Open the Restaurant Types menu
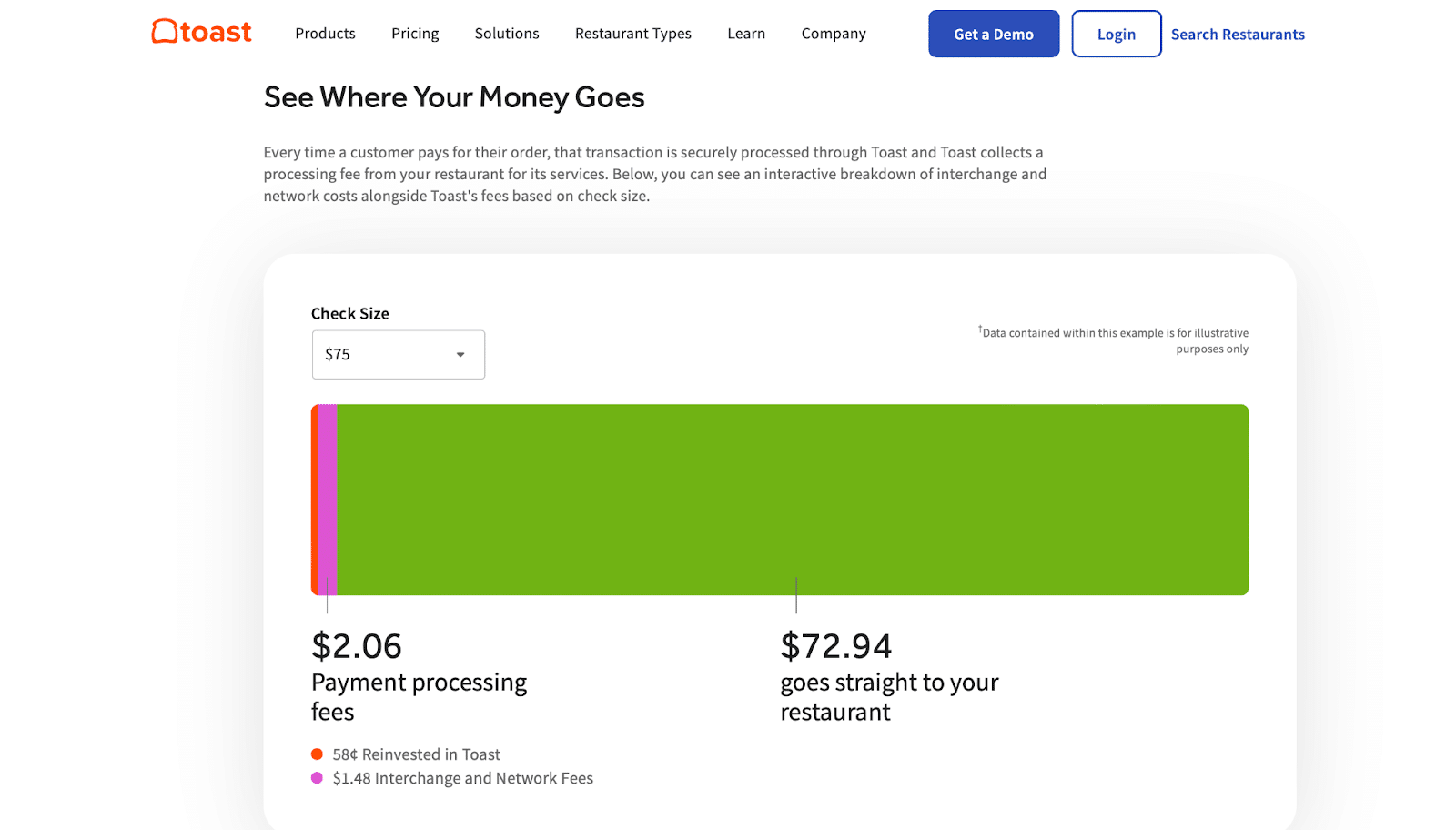Viewport: 1456px width, 830px height. (x=633, y=34)
